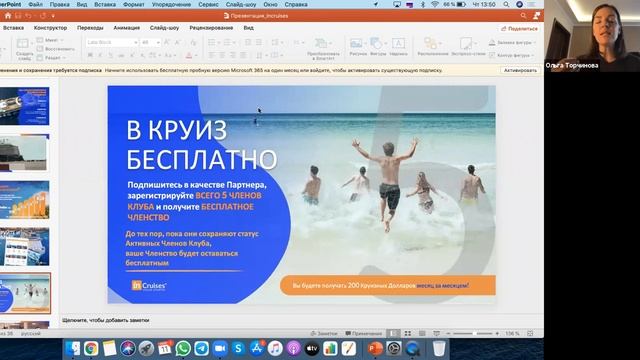Open Экспресс-стили quick styles
The image size is (640, 360).
coord(468,47)
